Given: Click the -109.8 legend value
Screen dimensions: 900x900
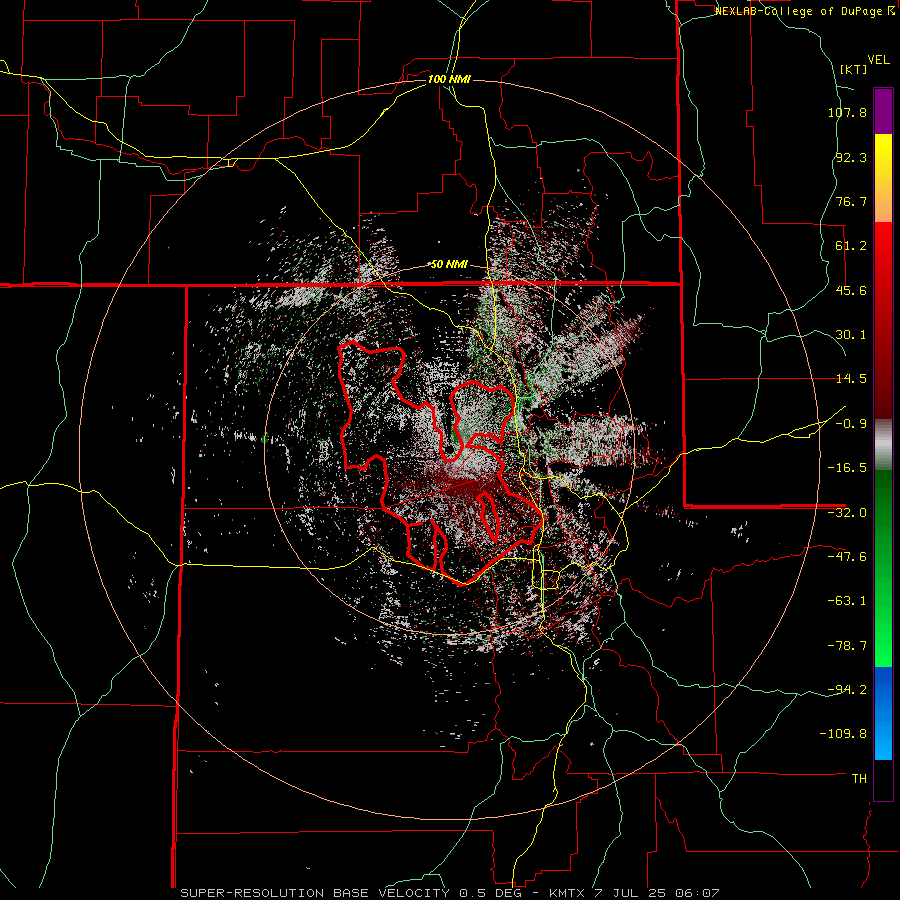Looking at the screenshot, I should (843, 734).
